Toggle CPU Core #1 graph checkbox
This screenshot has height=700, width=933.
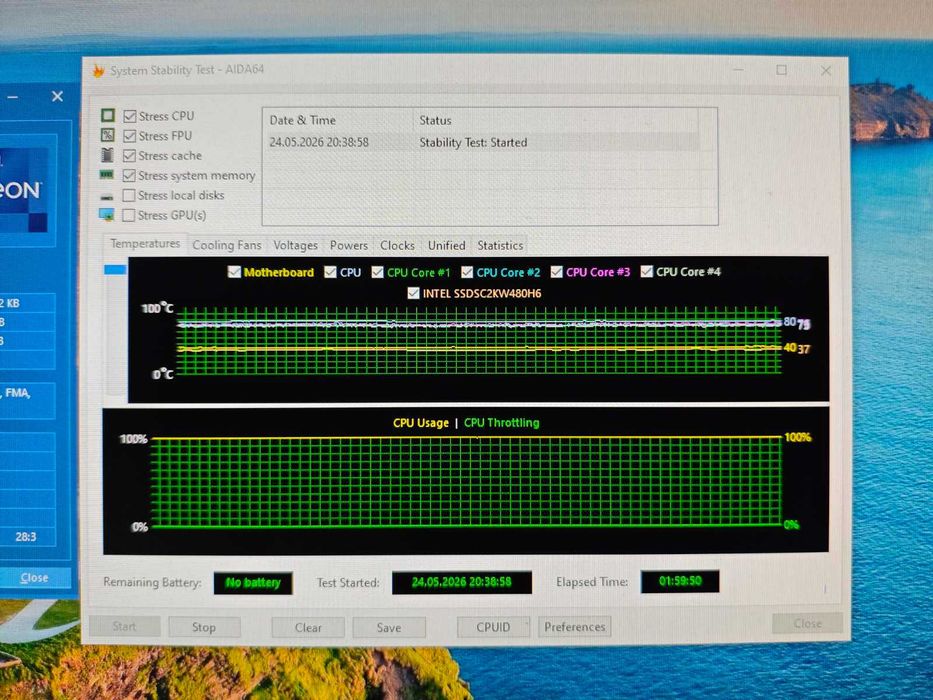point(377,272)
